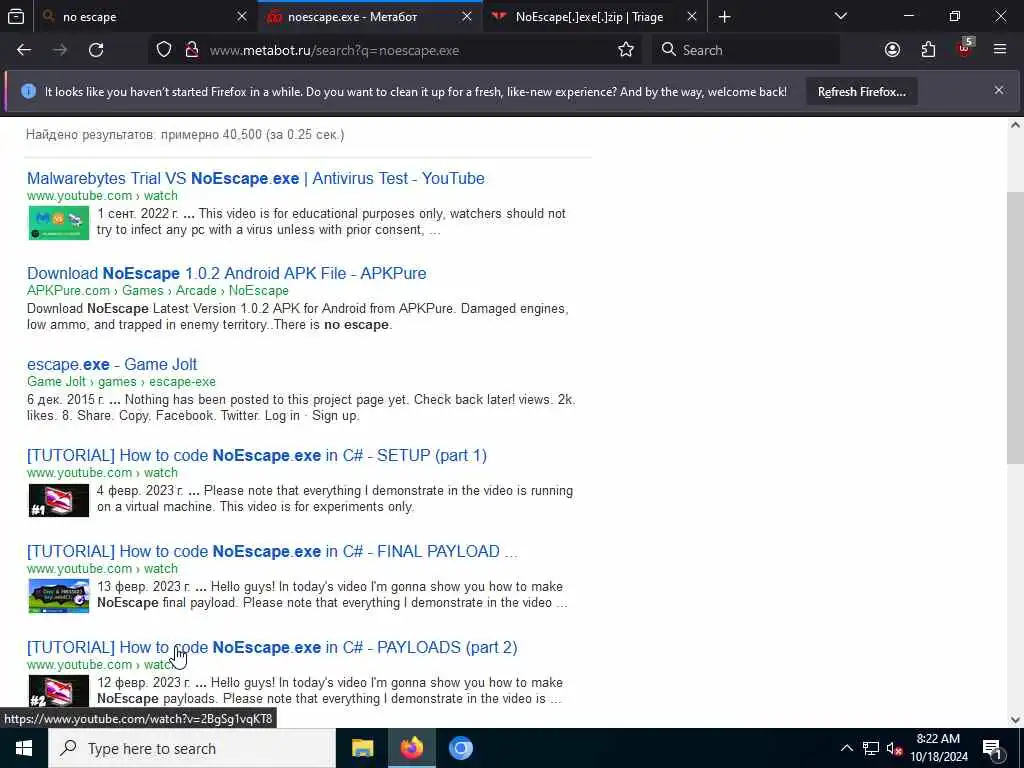Viewport: 1024px width, 768px height.
Task: Reload the current page
Action: (96, 50)
